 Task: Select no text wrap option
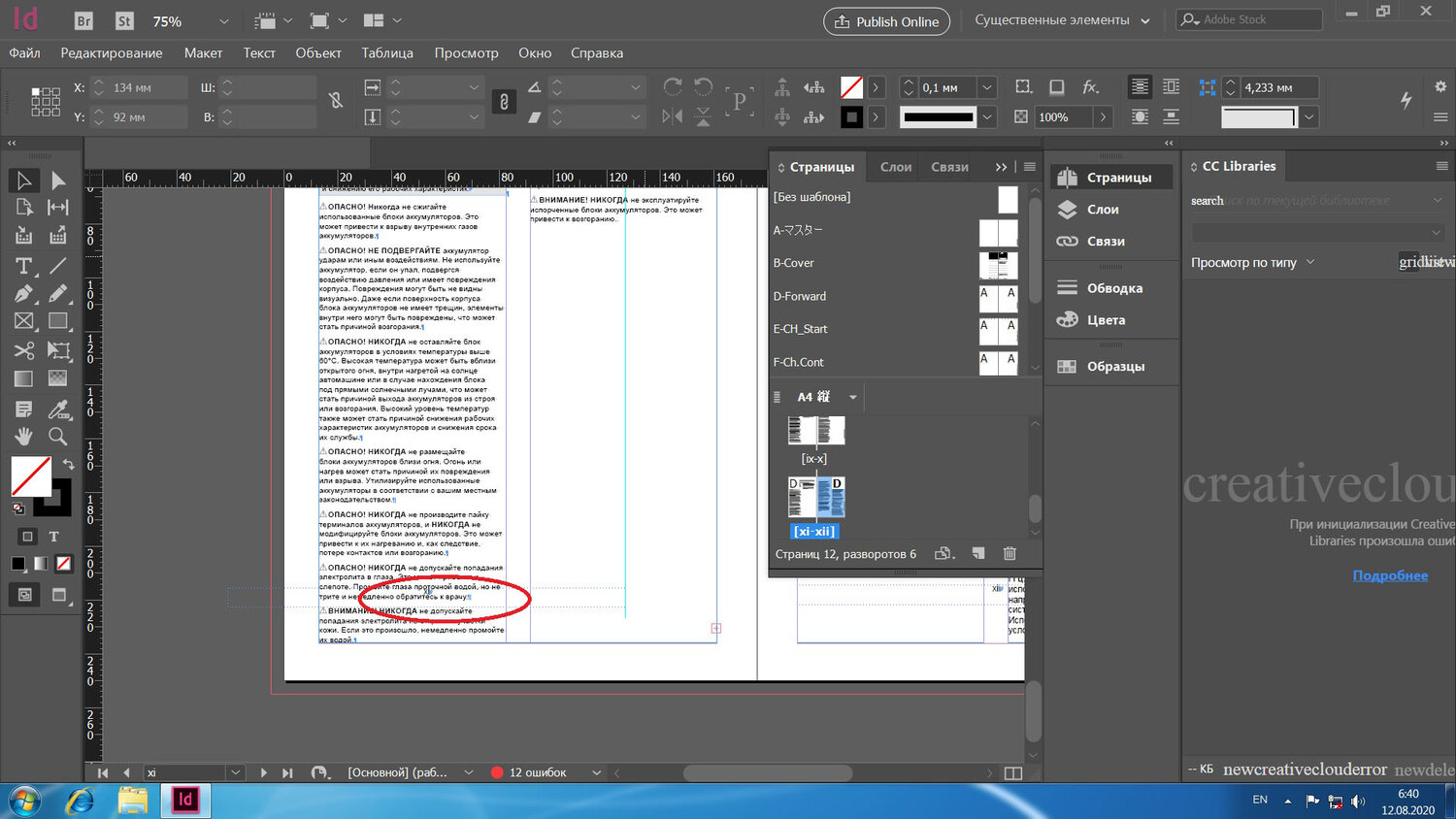click(1140, 87)
